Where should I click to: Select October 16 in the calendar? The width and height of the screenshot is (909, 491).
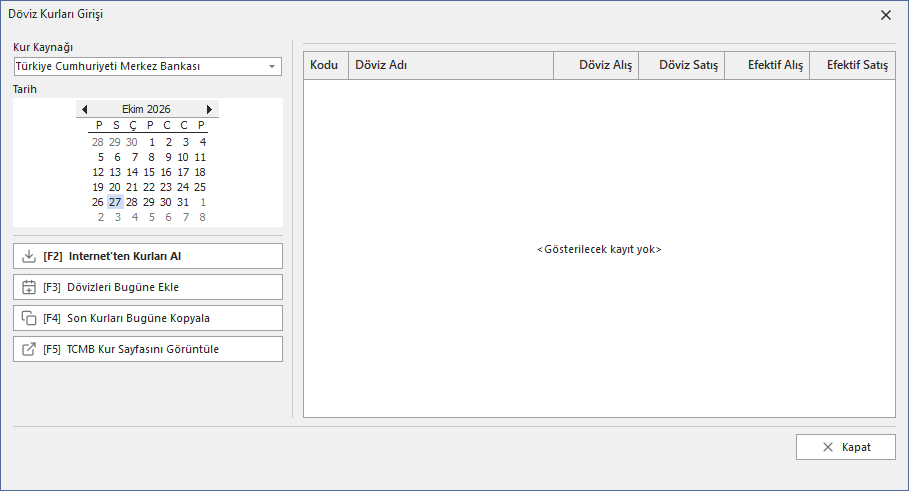click(166, 172)
